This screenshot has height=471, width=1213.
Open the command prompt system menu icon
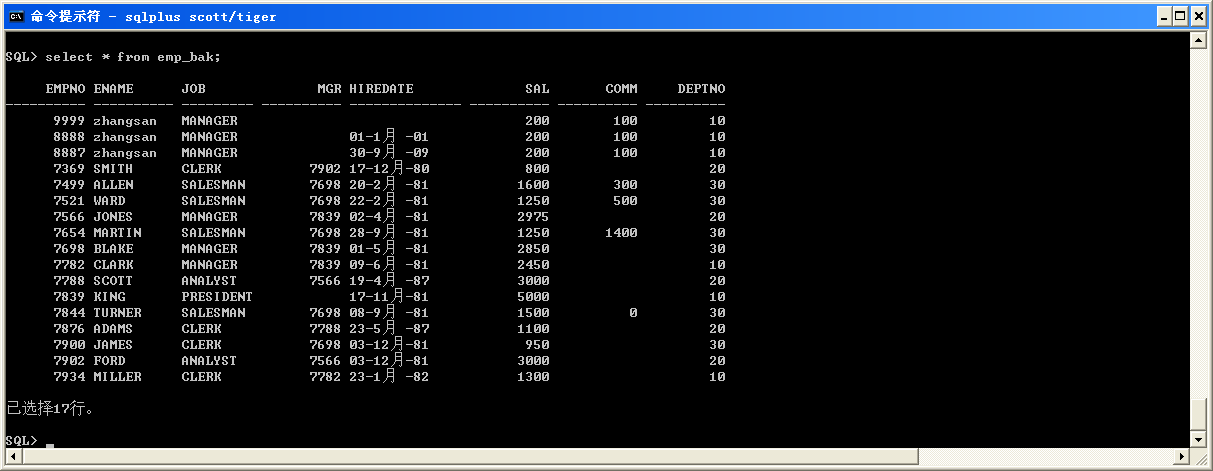(x=16, y=16)
